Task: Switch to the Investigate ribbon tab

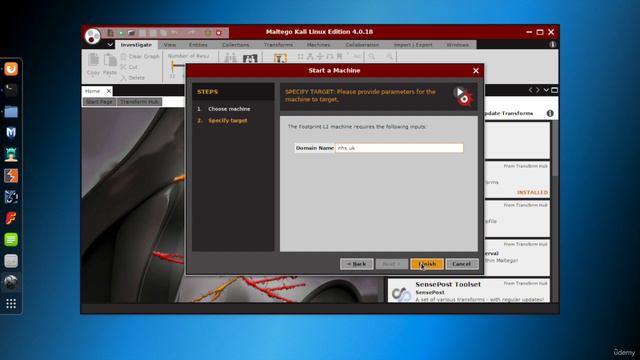Action: point(136,45)
